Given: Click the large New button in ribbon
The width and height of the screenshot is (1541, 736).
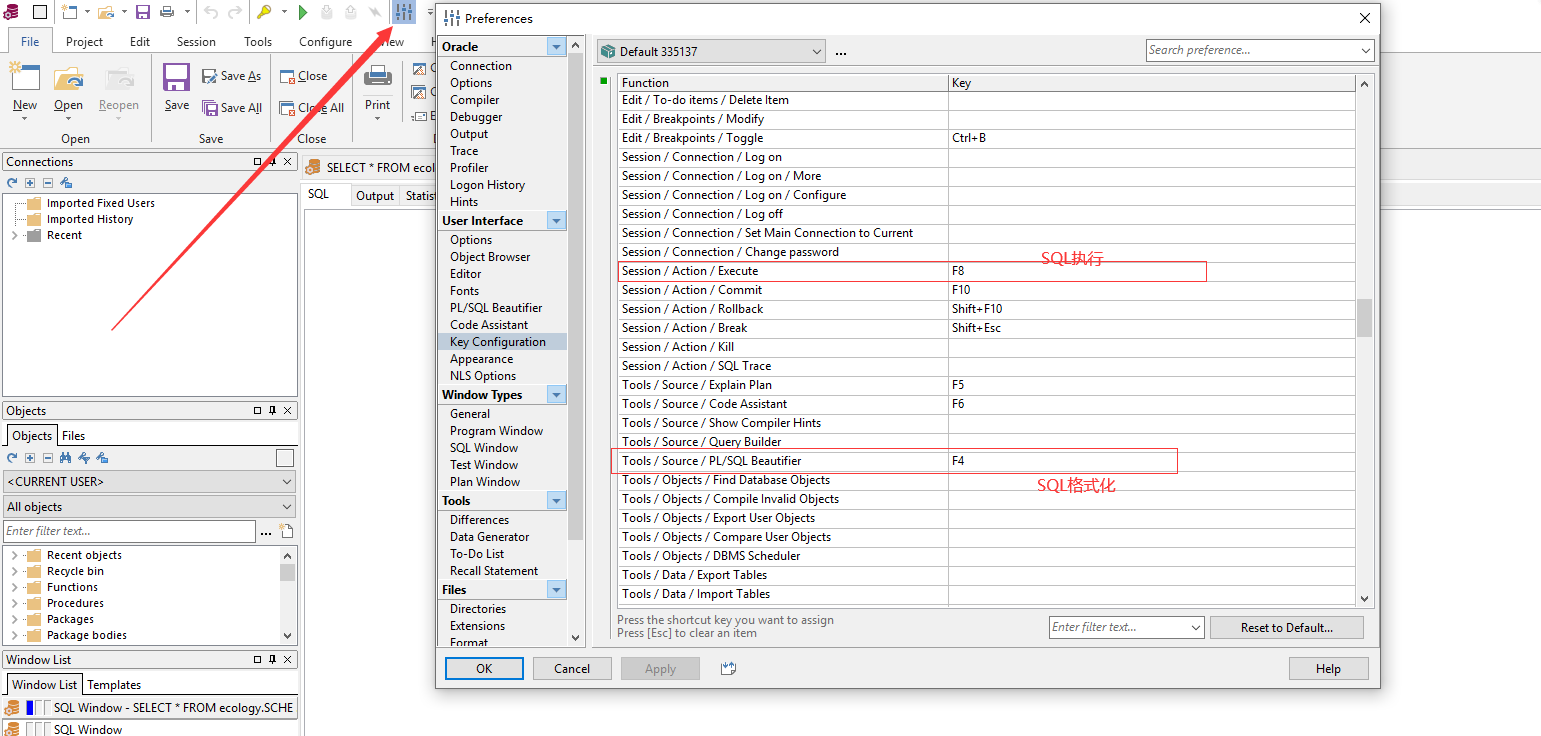Looking at the screenshot, I should tap(25, 90).
